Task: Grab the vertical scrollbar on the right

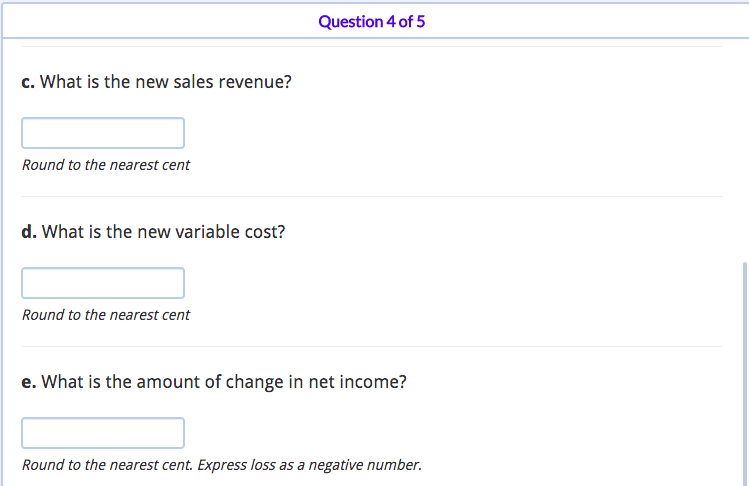Action: 744,370
